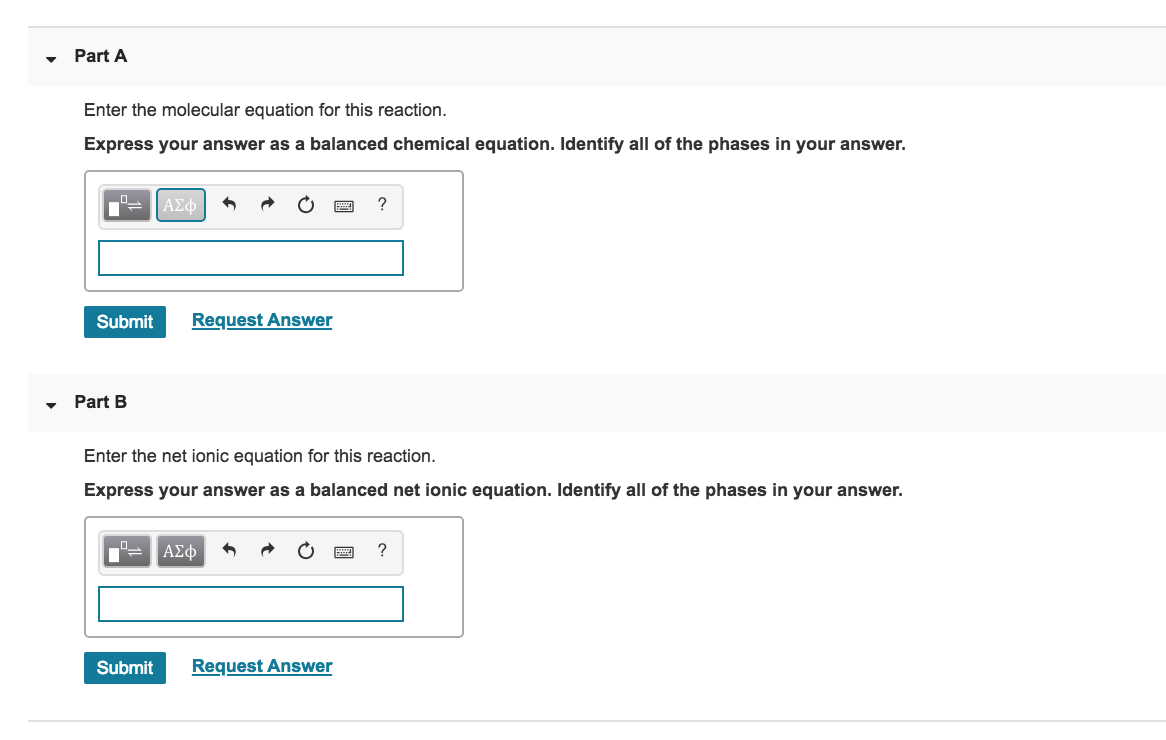Show keyboard shortcuts in Part A
Viewport: 1166px width, 740px height.
click(344, 206)
